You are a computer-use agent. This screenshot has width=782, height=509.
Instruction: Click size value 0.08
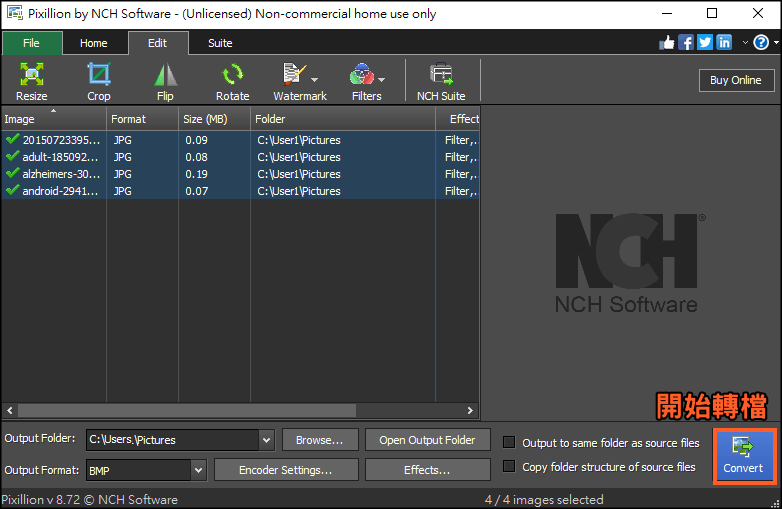196,157
